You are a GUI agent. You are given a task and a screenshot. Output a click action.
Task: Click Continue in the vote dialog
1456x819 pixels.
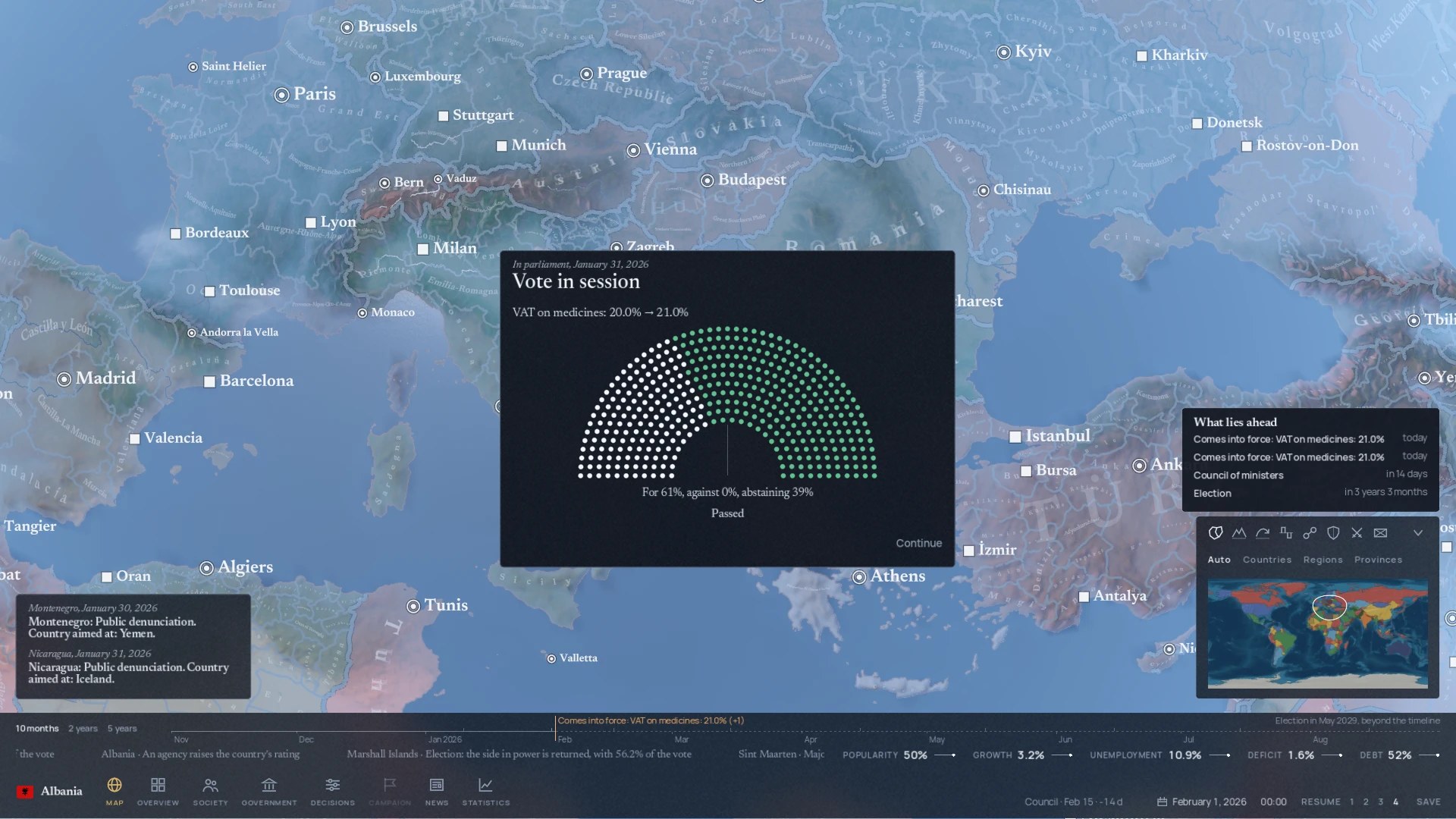point(918,543)
